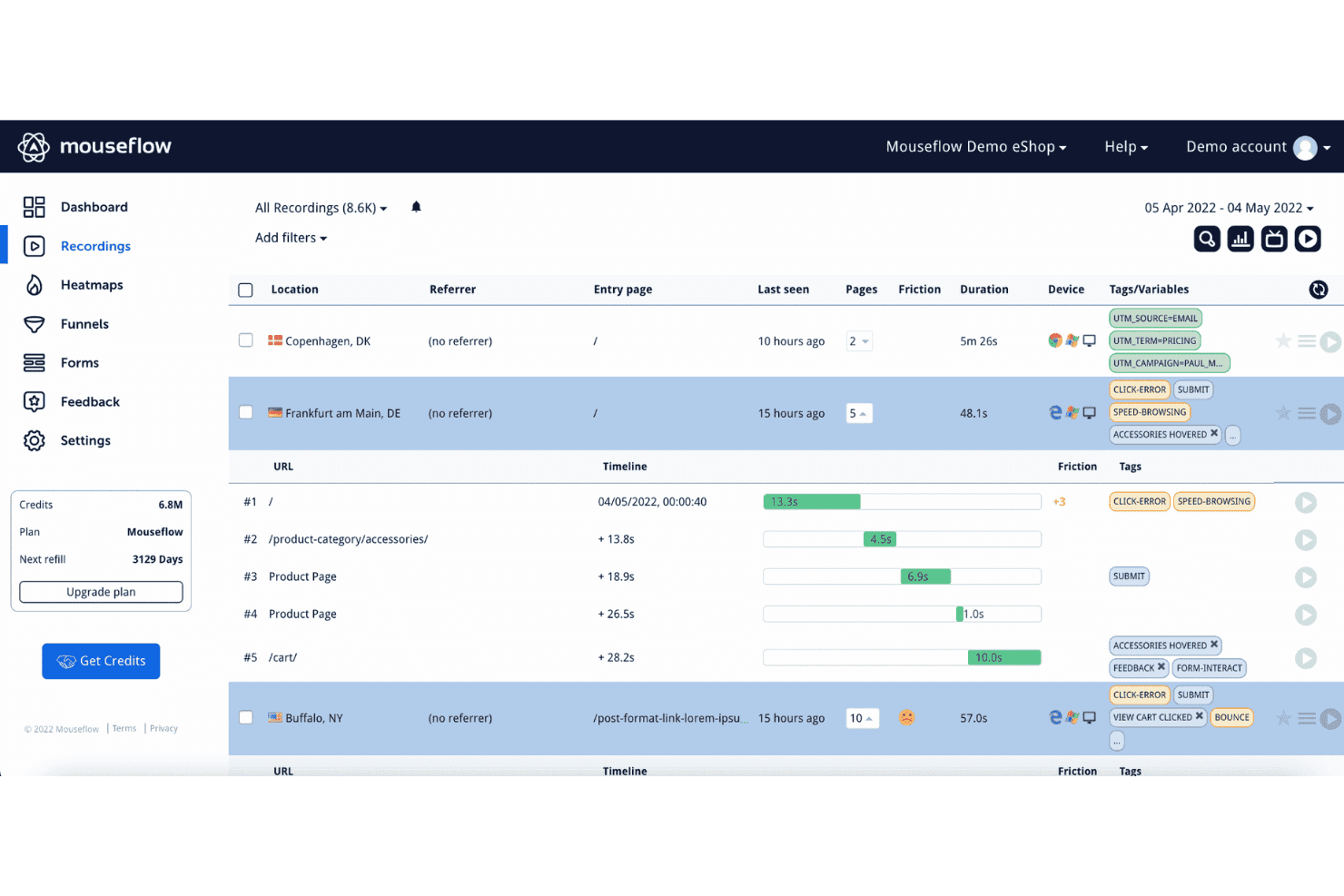
Task: Play page #3 Product Page view
Action: pyautogui.click(x=1306, y=577)
